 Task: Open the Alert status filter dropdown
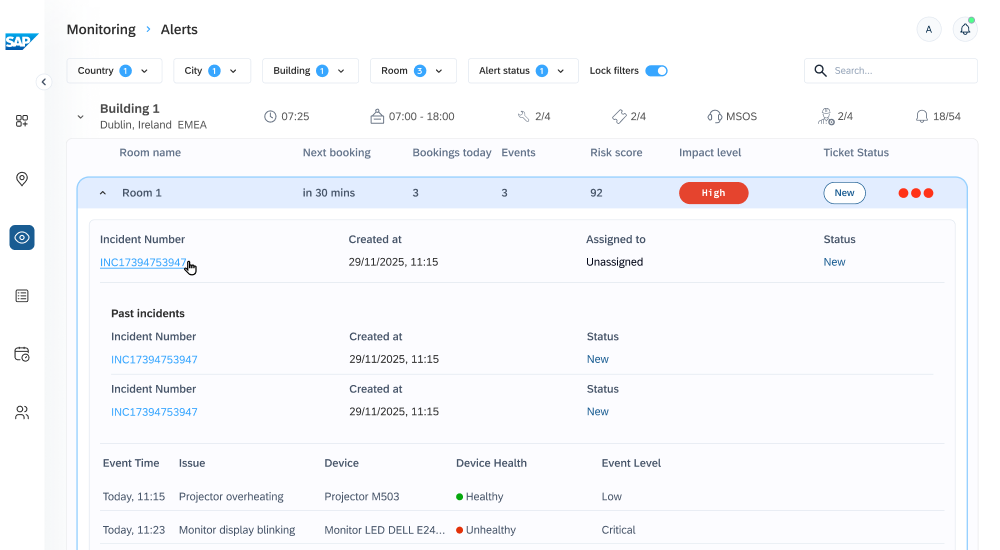click(523, 71)
